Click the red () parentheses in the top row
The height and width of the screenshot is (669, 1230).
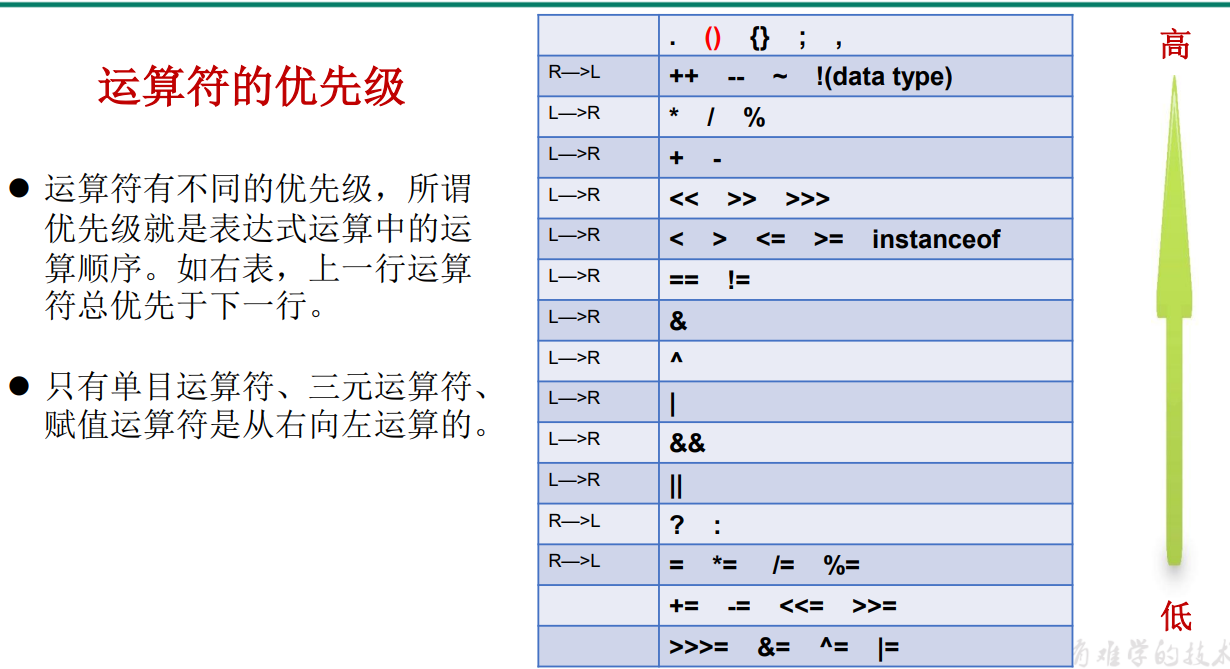pyautogui.click(x=712, y=38)
